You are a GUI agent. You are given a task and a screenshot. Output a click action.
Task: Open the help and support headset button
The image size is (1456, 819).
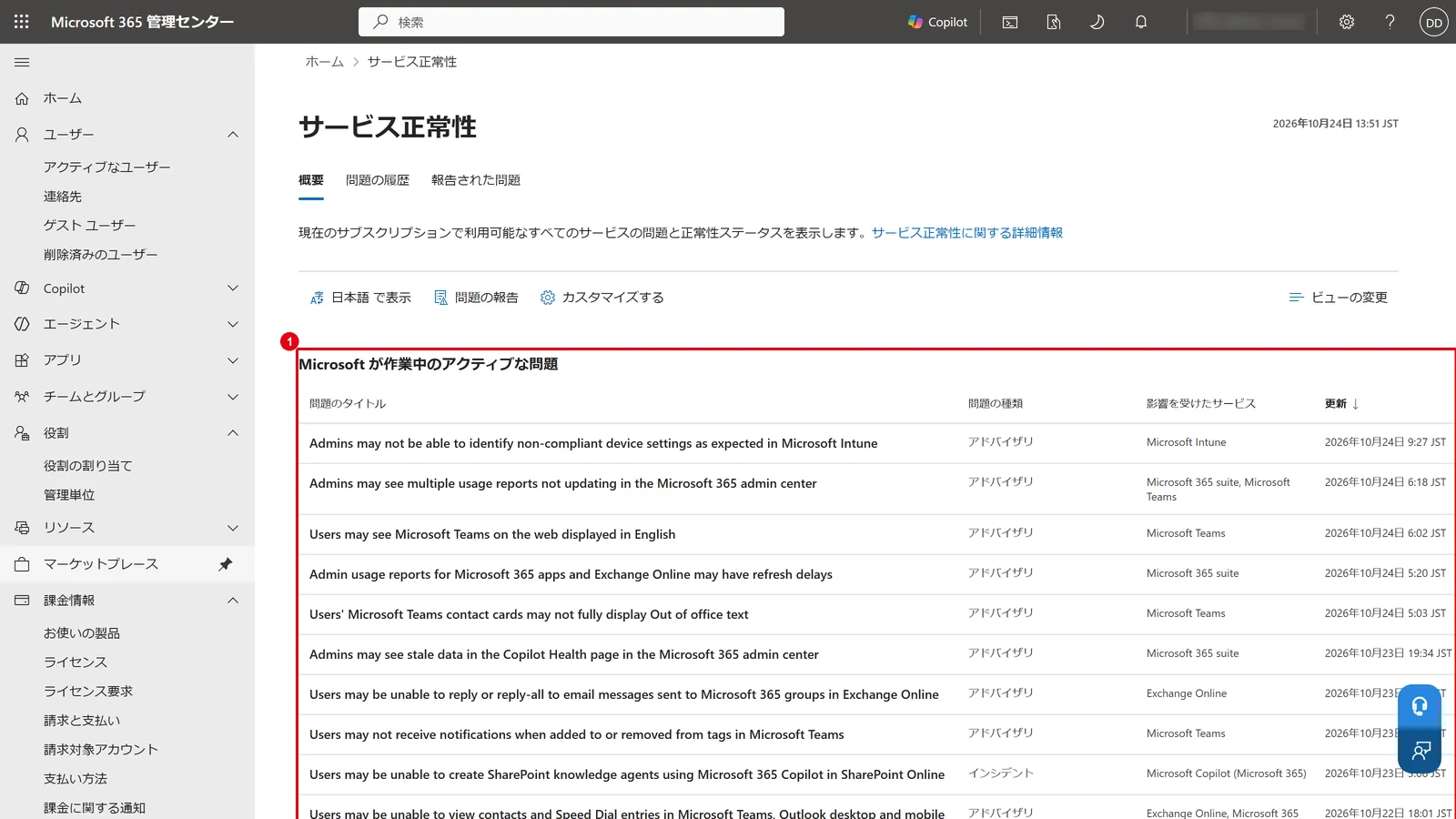1420,706
